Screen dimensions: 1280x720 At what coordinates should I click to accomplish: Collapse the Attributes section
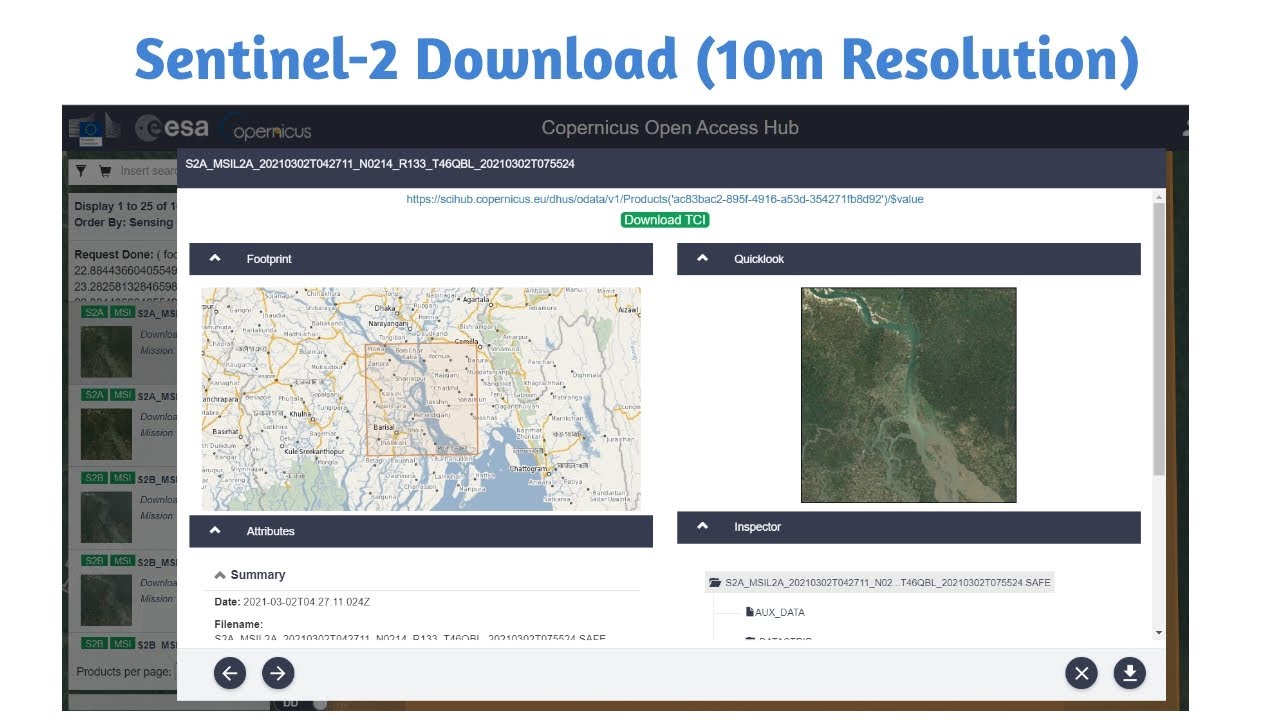pos(215,531)
